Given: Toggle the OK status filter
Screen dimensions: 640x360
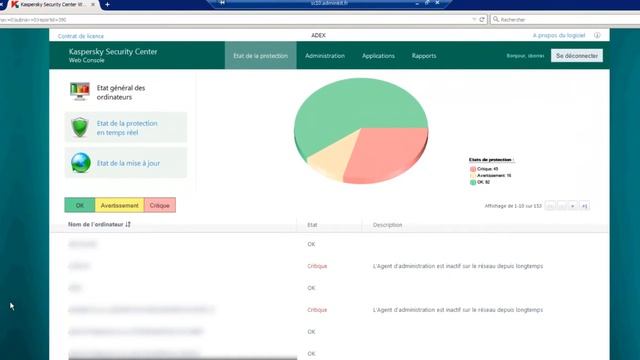Looking at the screenshot, I should point(80,205).
